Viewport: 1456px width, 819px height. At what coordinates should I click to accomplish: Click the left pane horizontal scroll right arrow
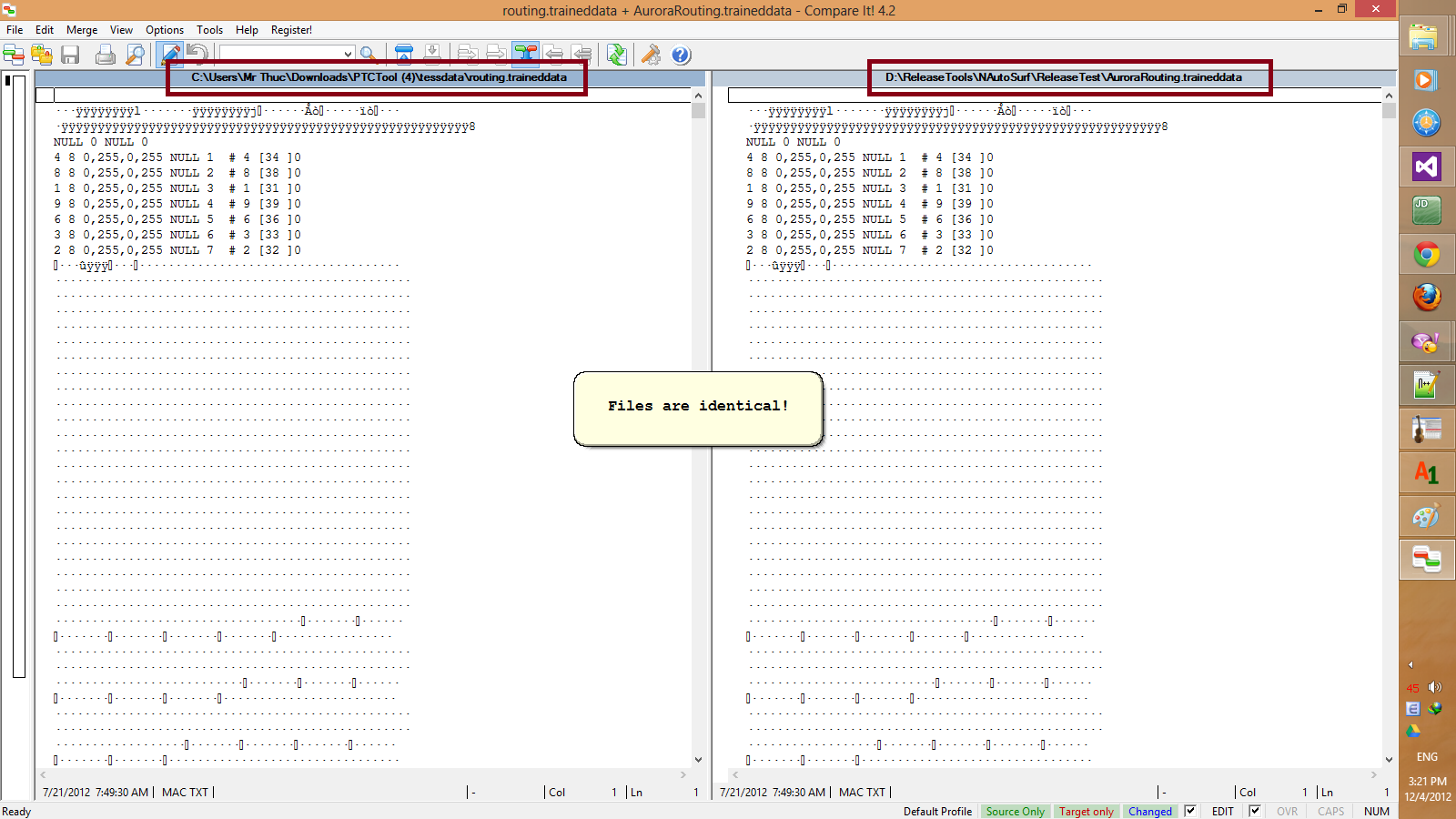coord(683,774)
